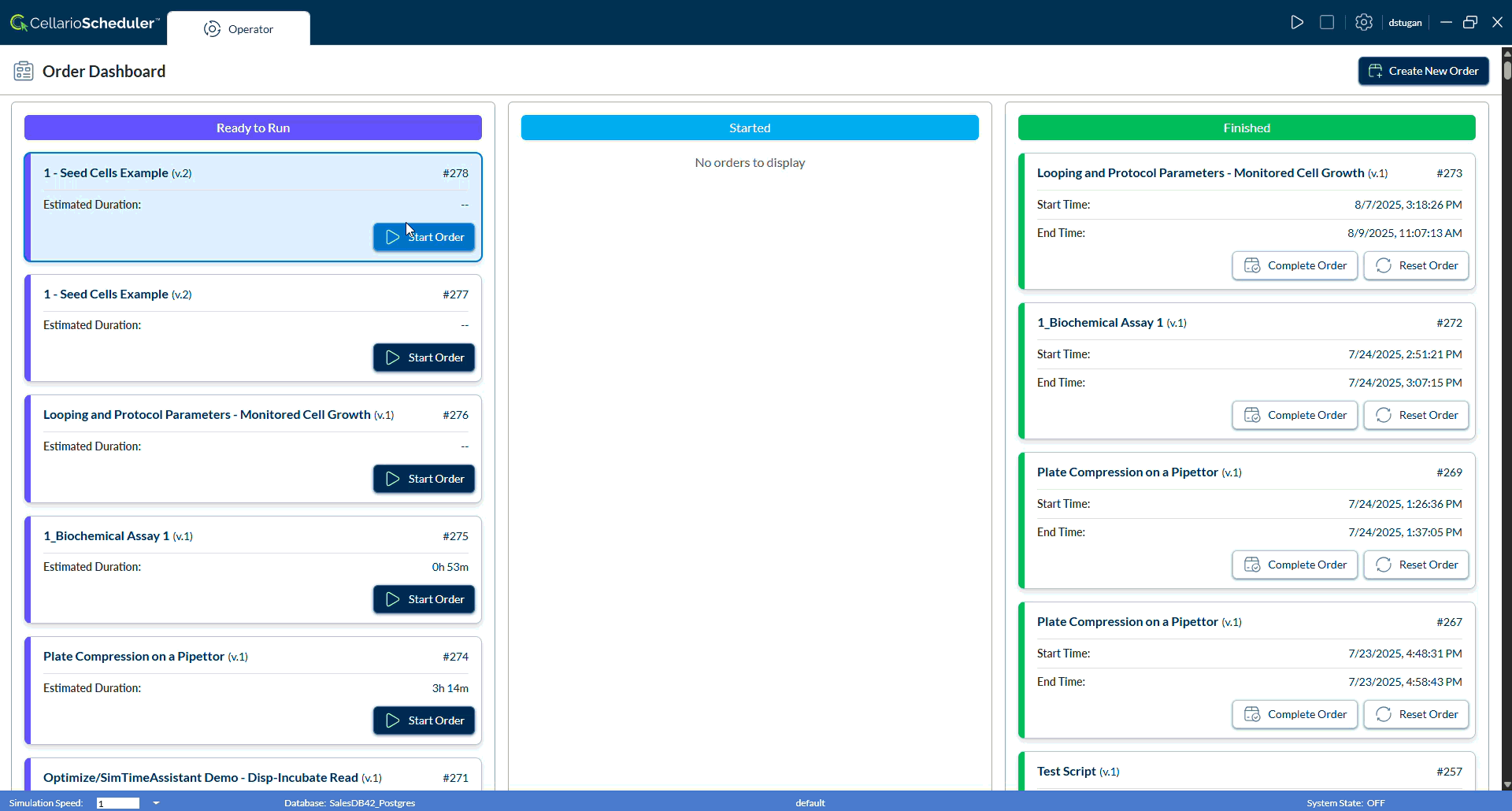Reset the Plate Compression order #269
The image size is (1512, 811).
click(x=1416, y=565)
